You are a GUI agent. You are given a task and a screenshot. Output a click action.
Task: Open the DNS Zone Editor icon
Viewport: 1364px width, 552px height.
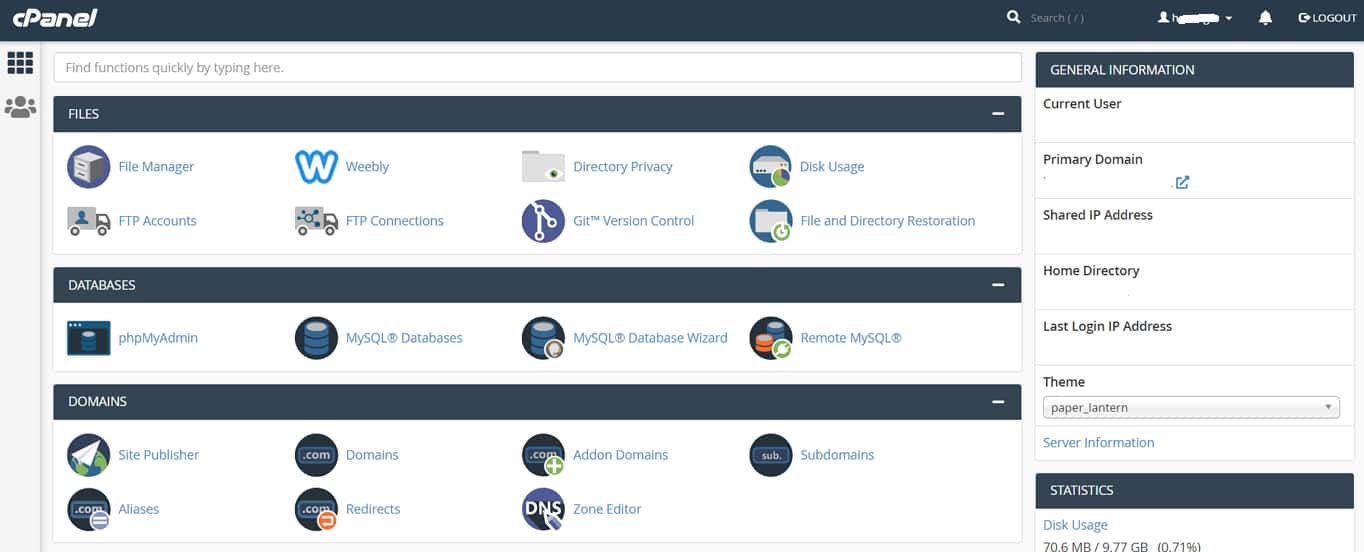click(x=543, y=509)
